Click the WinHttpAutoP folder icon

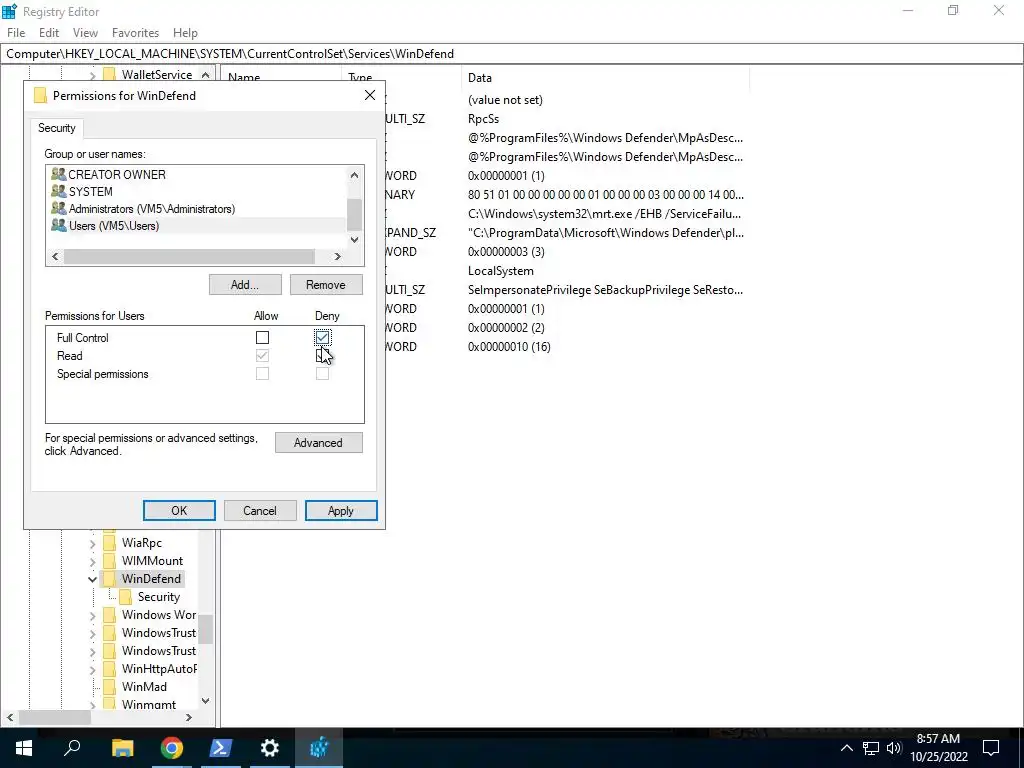pos(110,669)
